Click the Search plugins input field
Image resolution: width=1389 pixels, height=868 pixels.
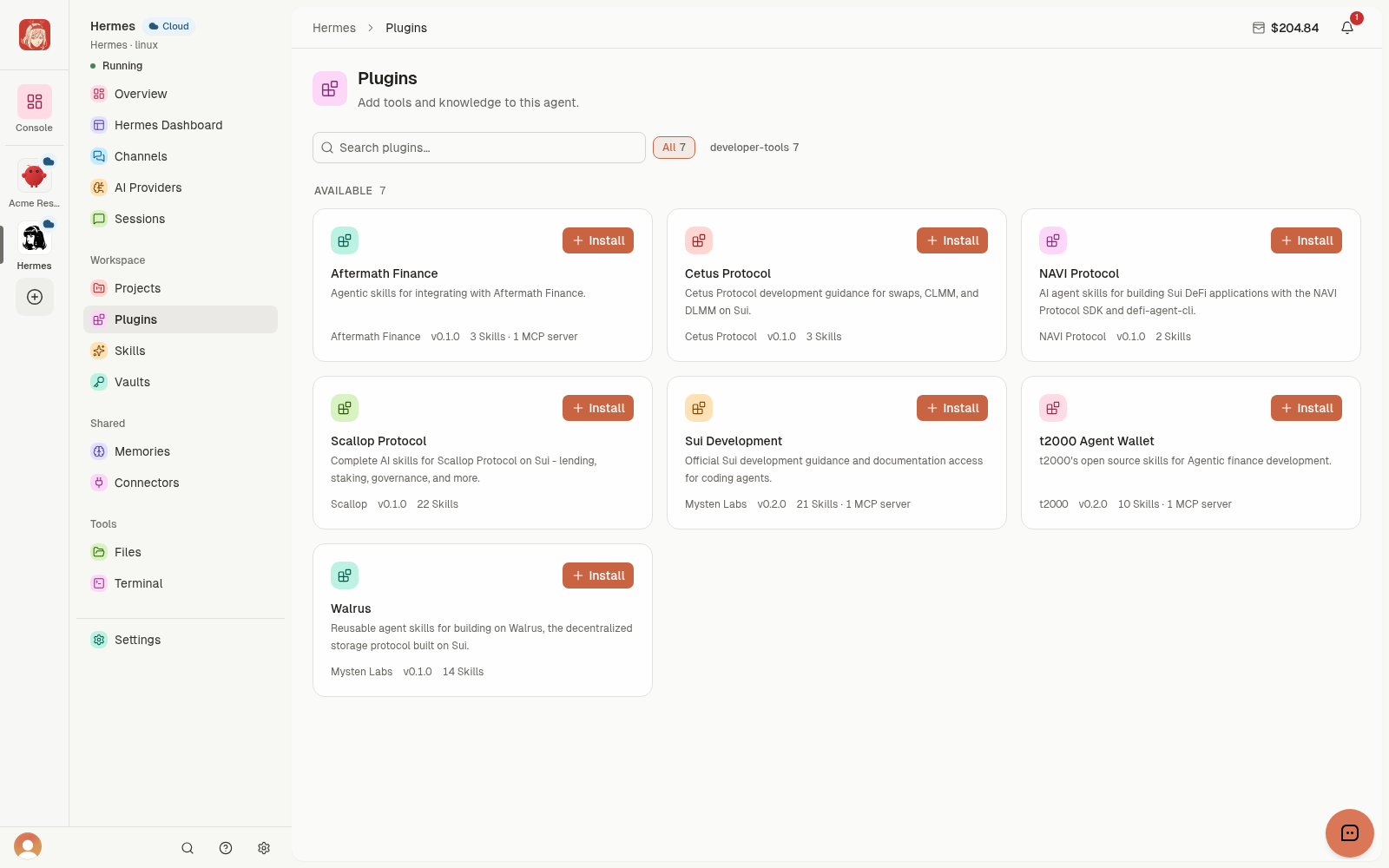pos(479,148)
